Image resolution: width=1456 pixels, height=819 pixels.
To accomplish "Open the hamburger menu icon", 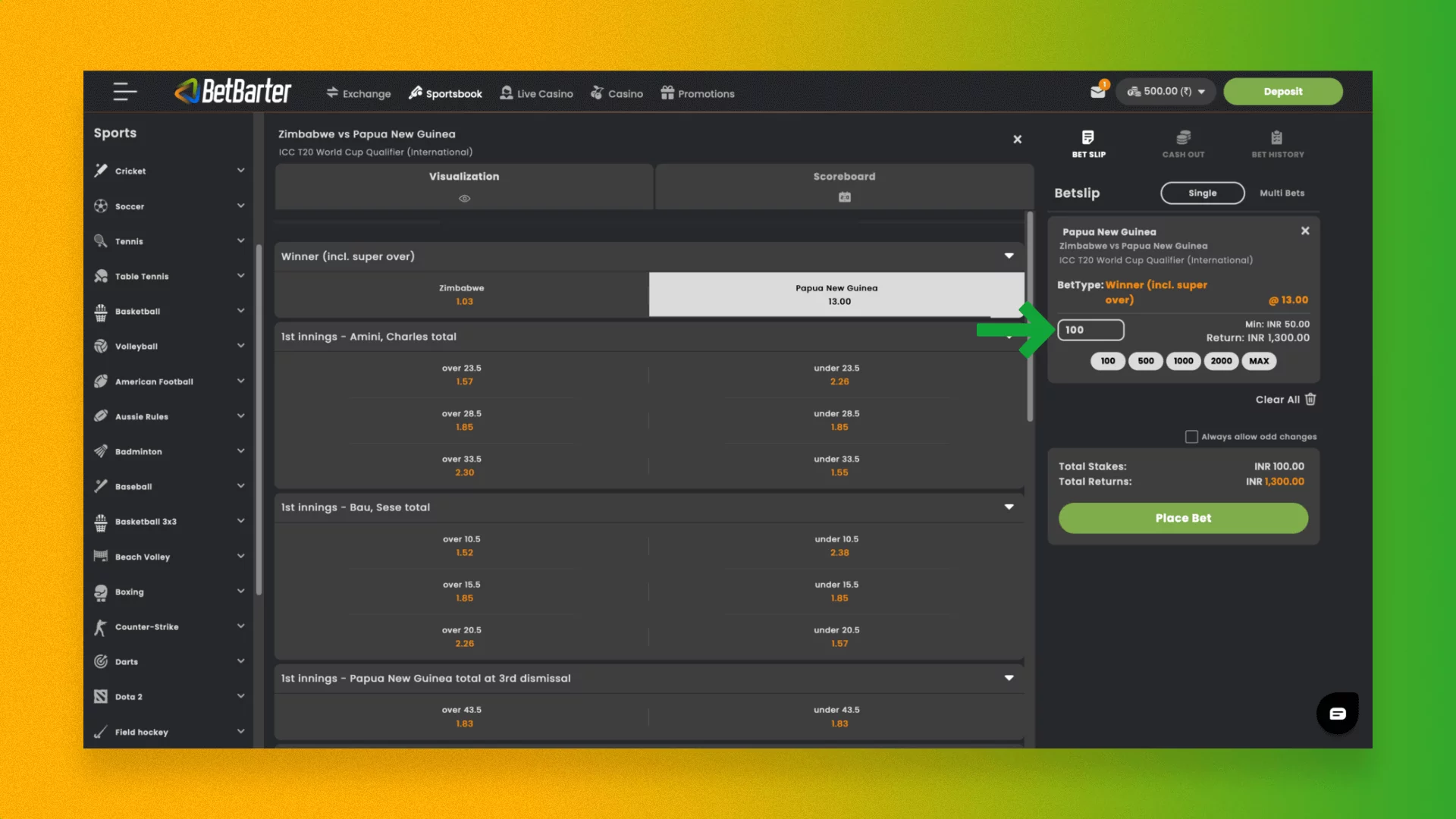I will coord(125,92).
